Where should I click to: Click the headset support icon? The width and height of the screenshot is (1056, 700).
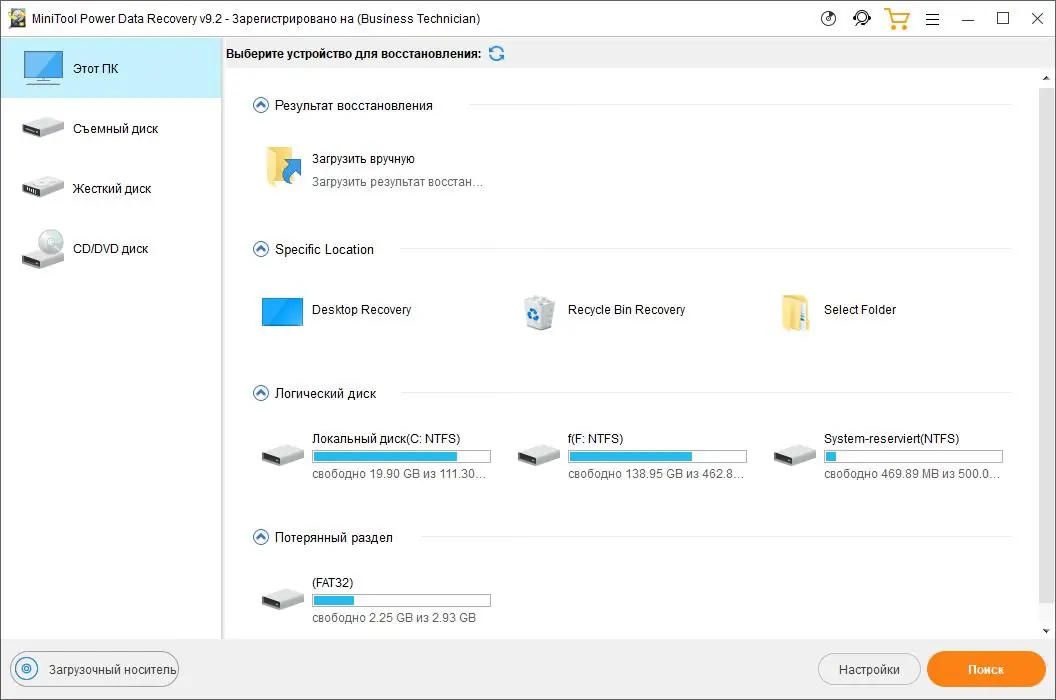tap(862, 18)
